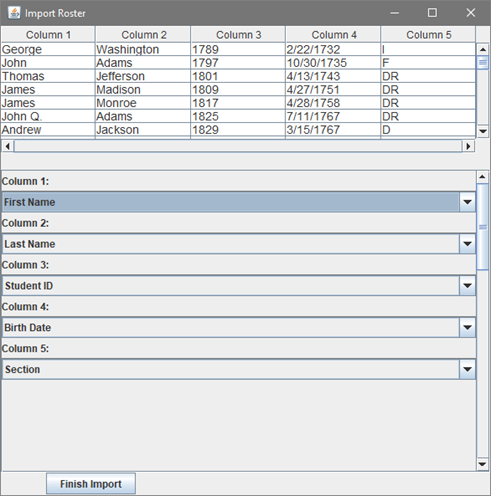Viewport: 491px width, 496px height.
Task: Click mapping panel scroll up arrow
Action: (x=482, y=177)
